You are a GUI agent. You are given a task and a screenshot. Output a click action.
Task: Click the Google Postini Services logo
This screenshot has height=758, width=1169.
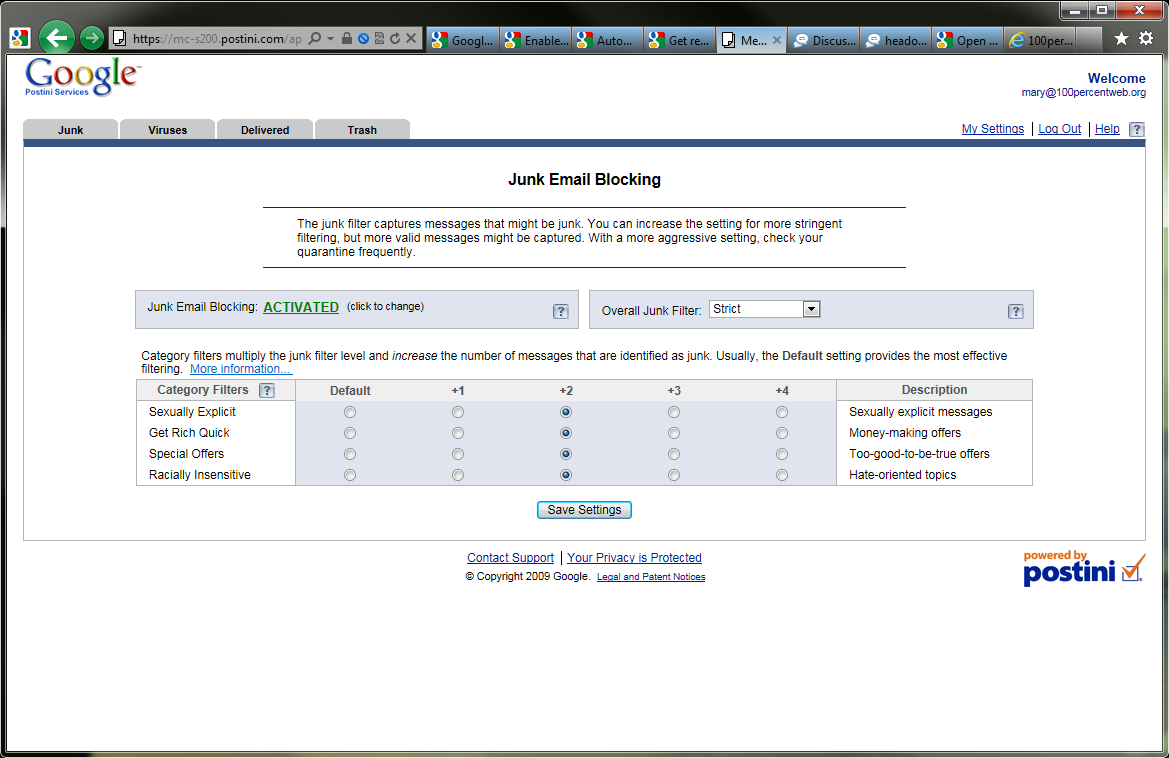[82, 77]
